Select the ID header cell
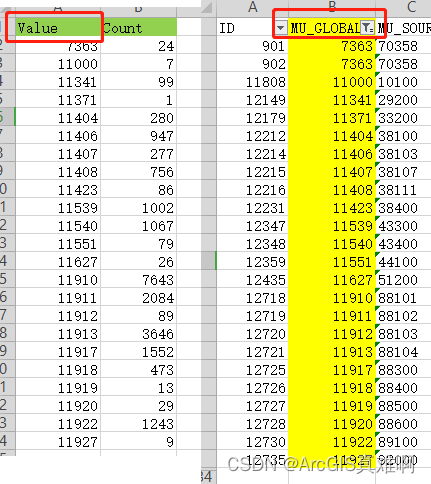This screenshot has height=484, width=431. (252, 28)
